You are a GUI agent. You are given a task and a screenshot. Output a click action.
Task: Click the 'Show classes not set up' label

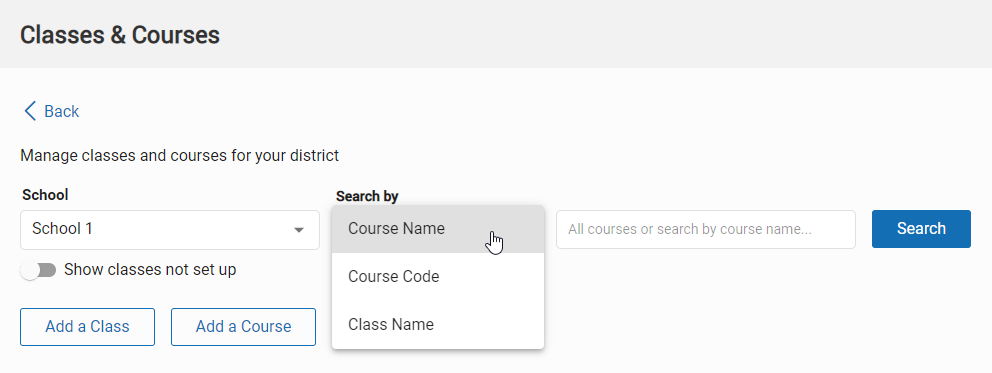coord(150,270)
